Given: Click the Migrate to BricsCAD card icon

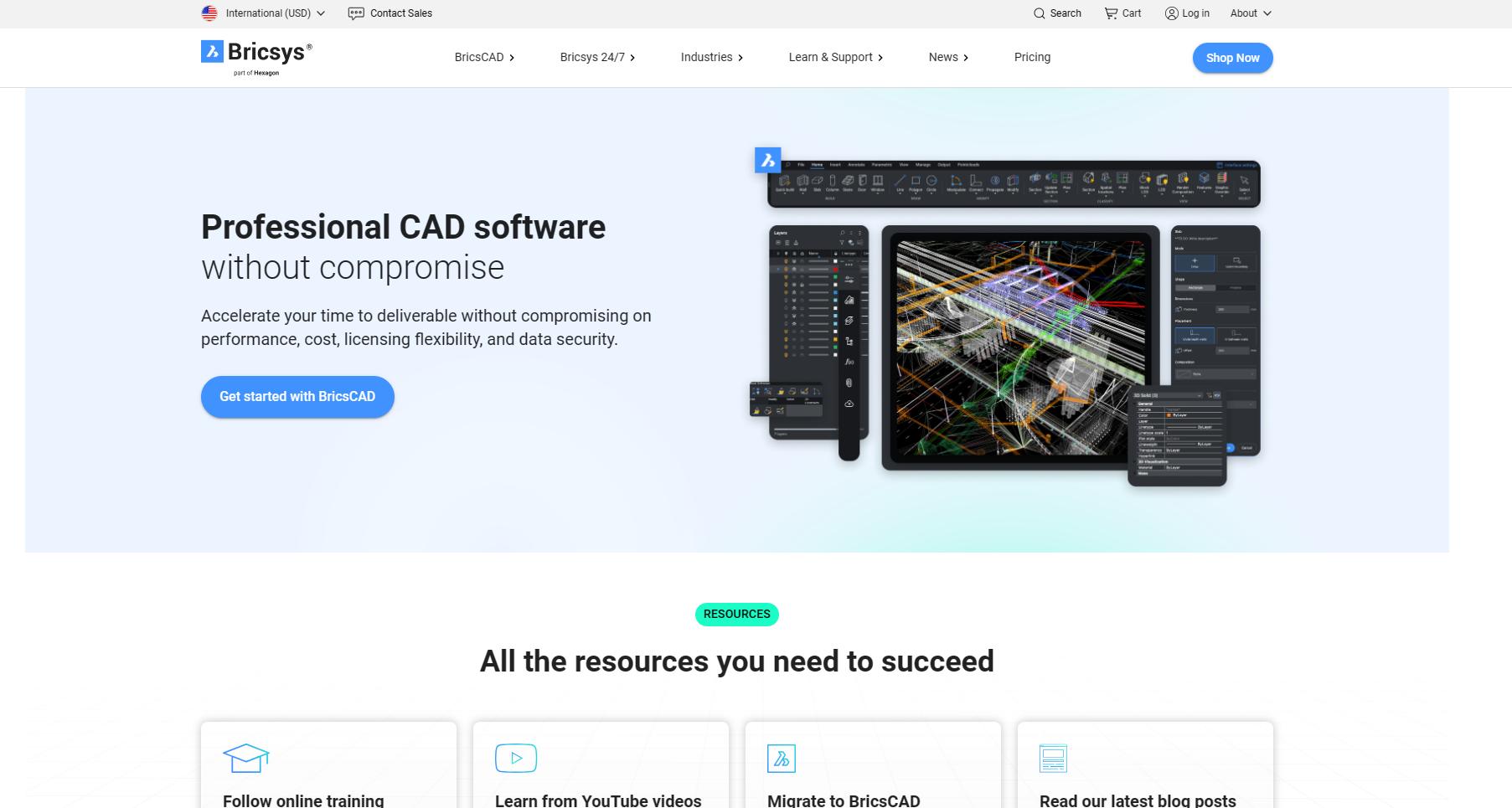Looking at the screenshot, I should tap(782, 759).
